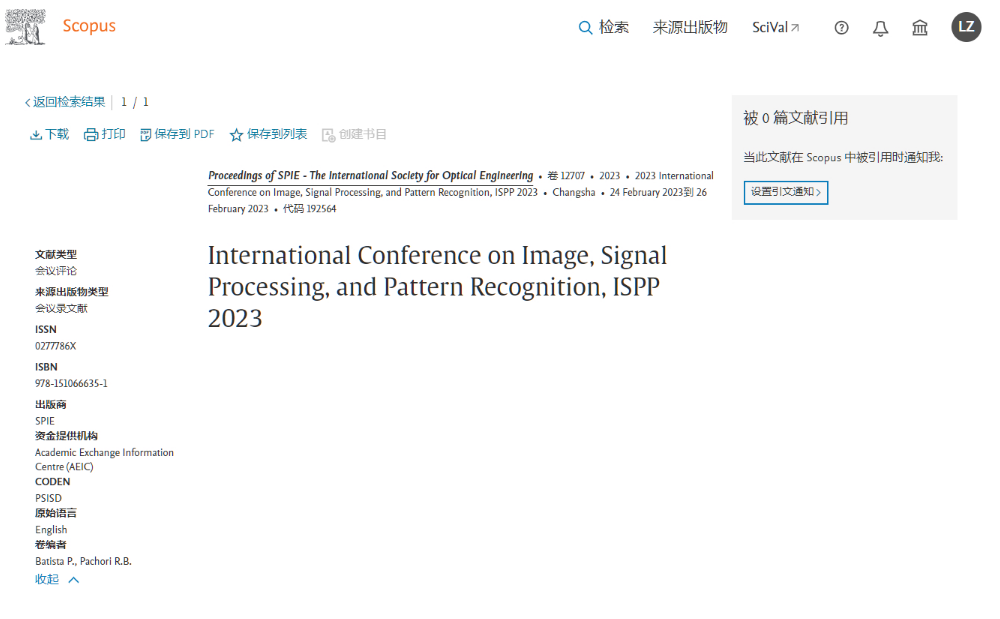Click the ISBN value 978-151066635-1
This screenshot has width=1000, height=619.
pyautogui.click(x=71, y=384)
